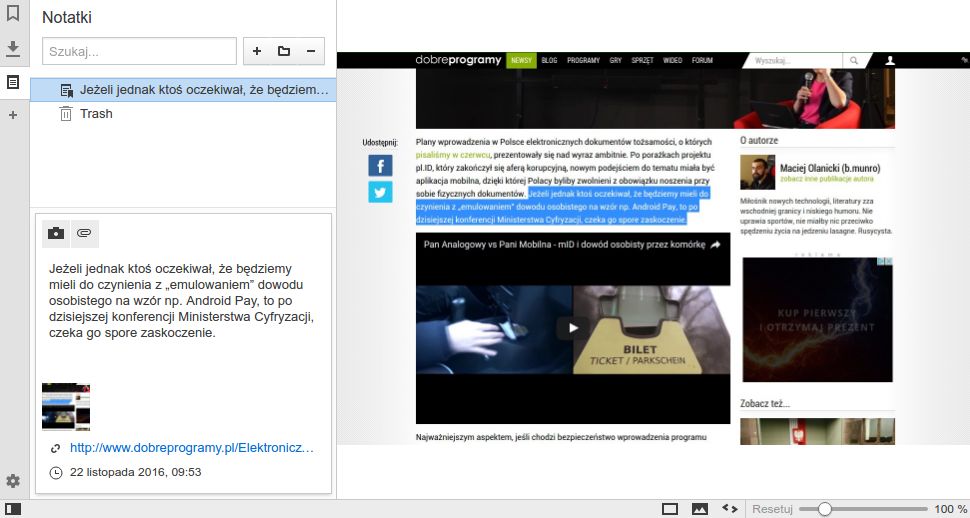
Task: Open the dobreprogramy.pl note URL link
Action: [x=192, y=448]
